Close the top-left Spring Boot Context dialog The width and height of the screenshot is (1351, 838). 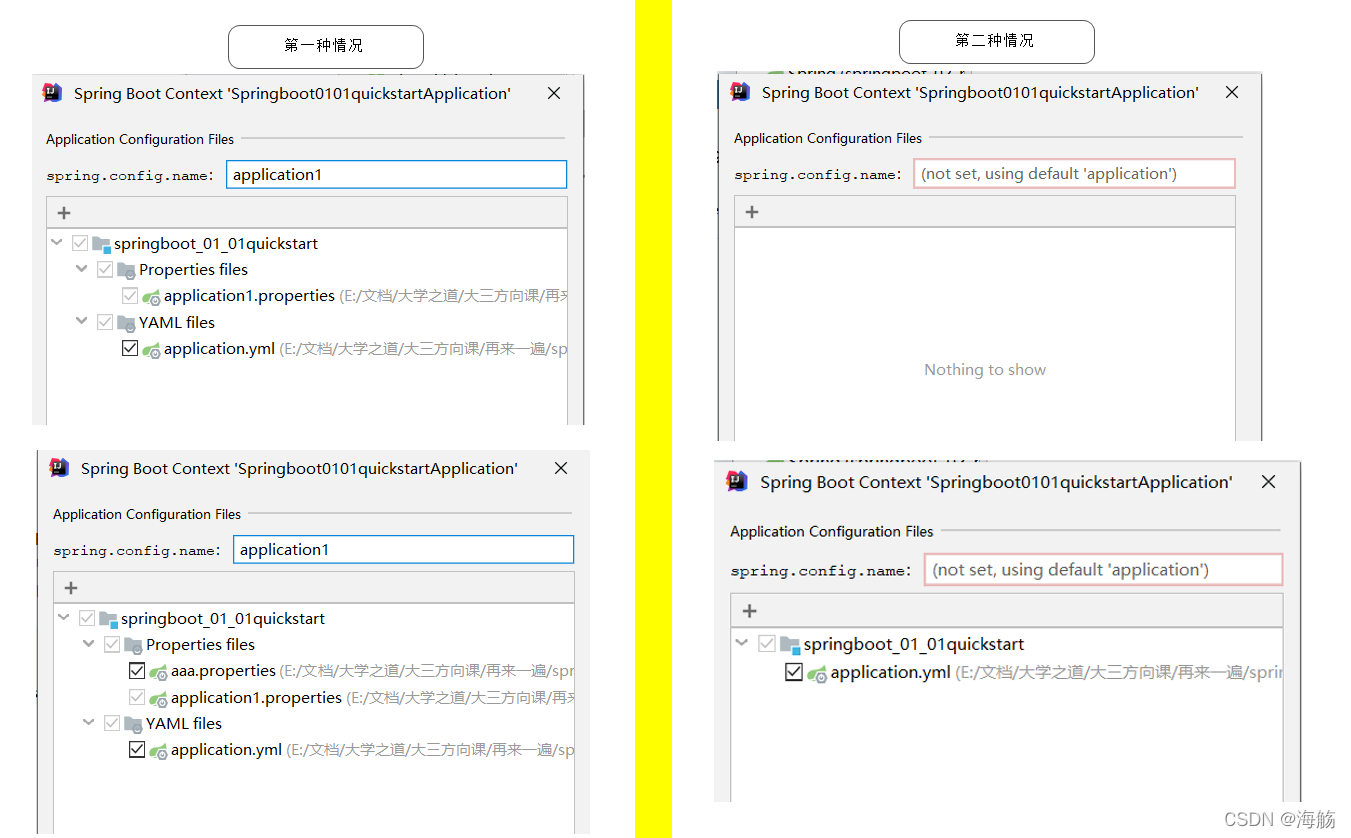[x=554, y=93]
